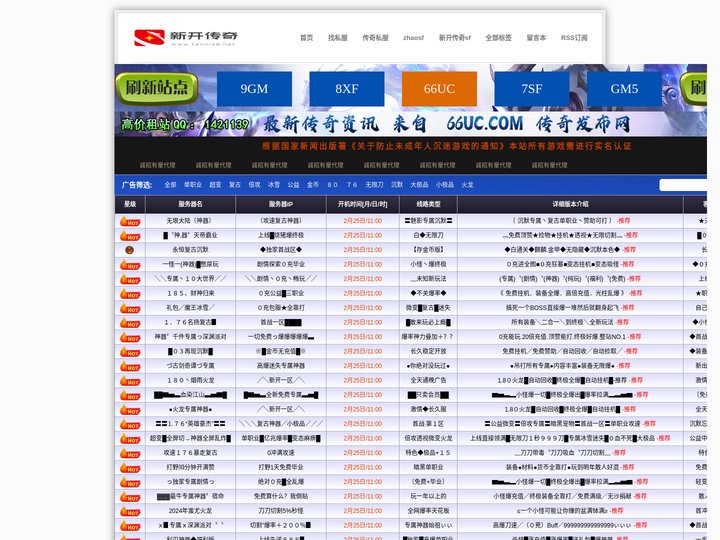Screen dimensions: 720x540
Task: Click brown round icon beside 永恒复古沉默
Action: [129, 250]
